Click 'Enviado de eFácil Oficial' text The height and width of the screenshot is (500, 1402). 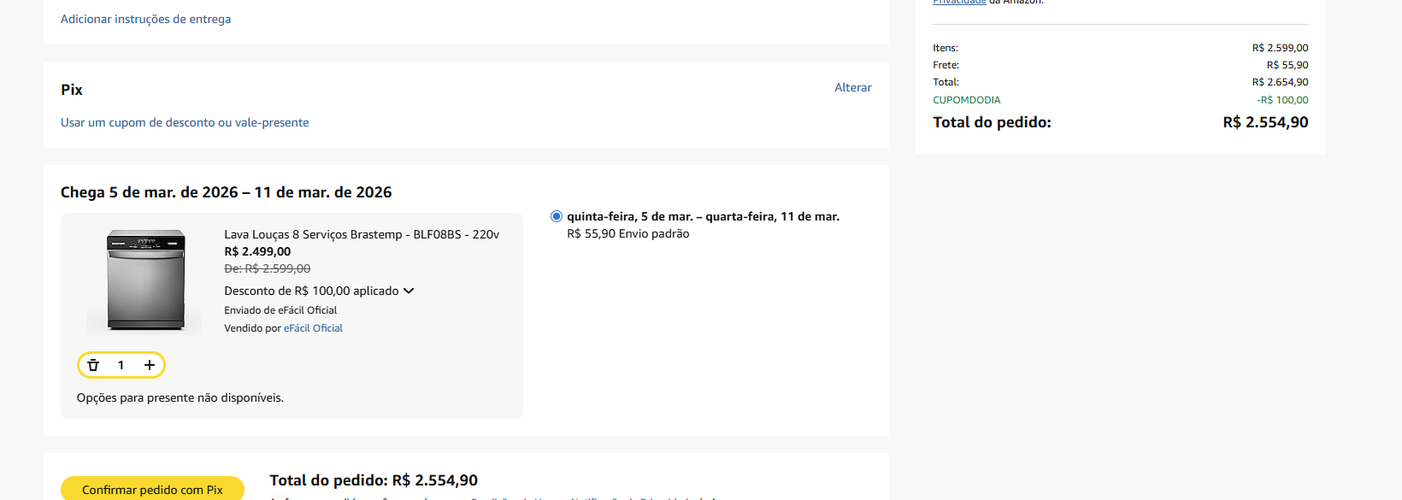tap(280, 310)
